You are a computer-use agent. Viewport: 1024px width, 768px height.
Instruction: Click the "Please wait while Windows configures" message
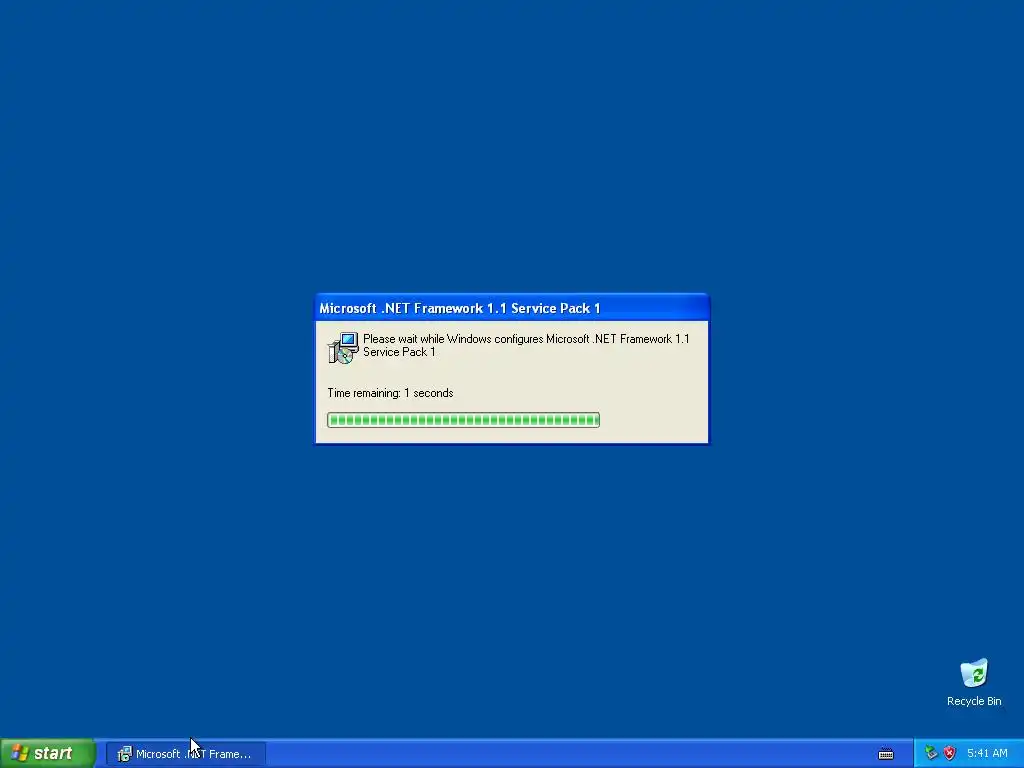(x=526, y=345)
